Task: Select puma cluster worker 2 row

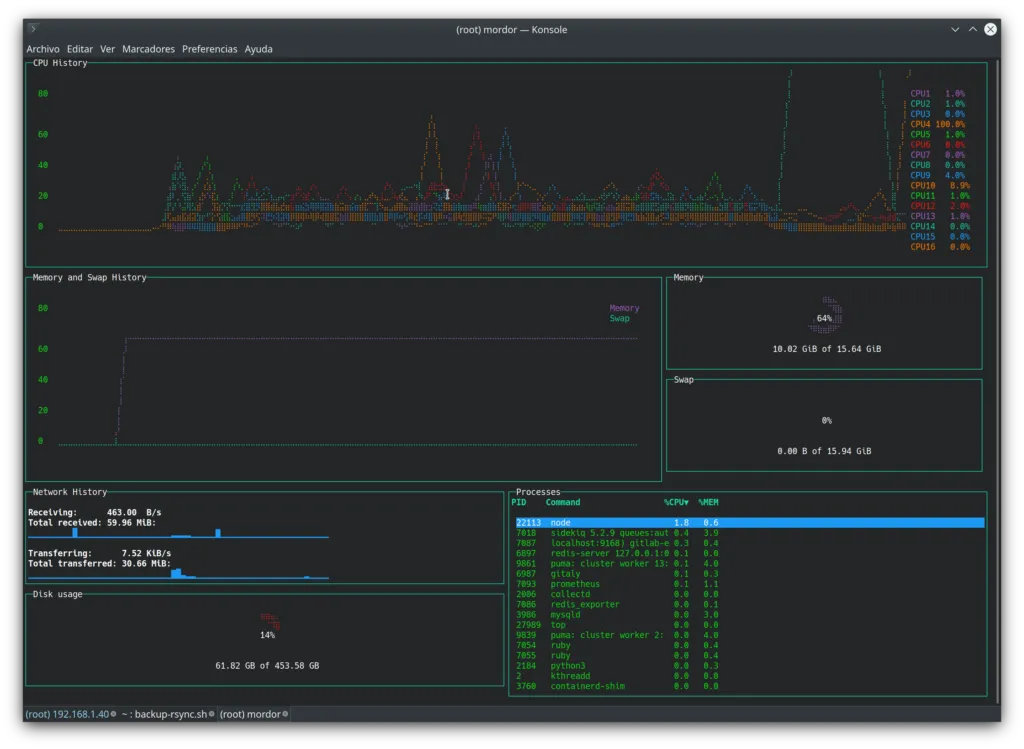Action: point(750,635)
